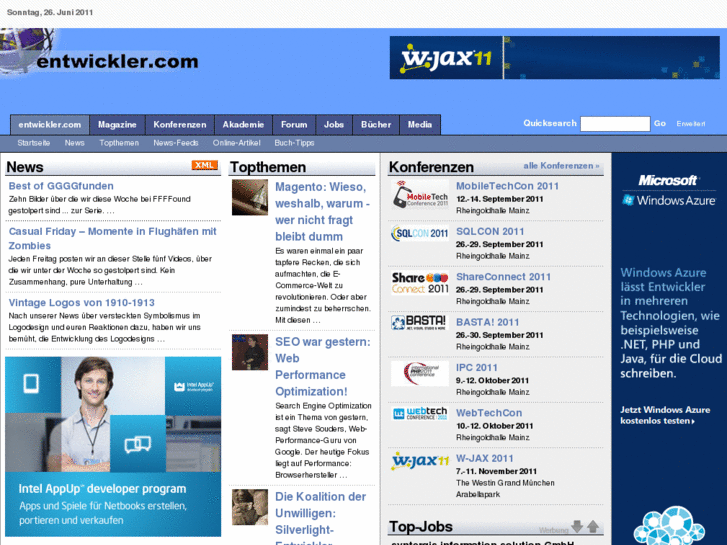This screenshot has width=727, height=545.
Task: Open the SQLCON 2011 title link
Action: (x=490, y=231)
